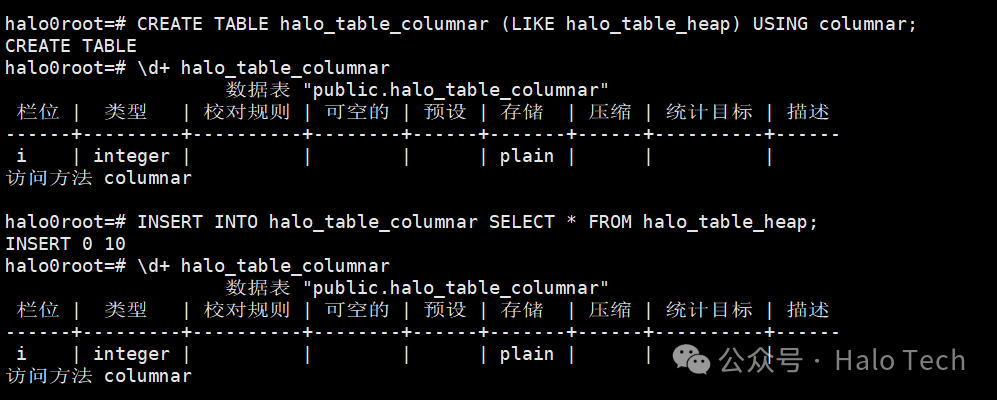This screenshot has height=400, width=997.
Task: Click the integer type value in second table
Action: click(x=132, y=354)
